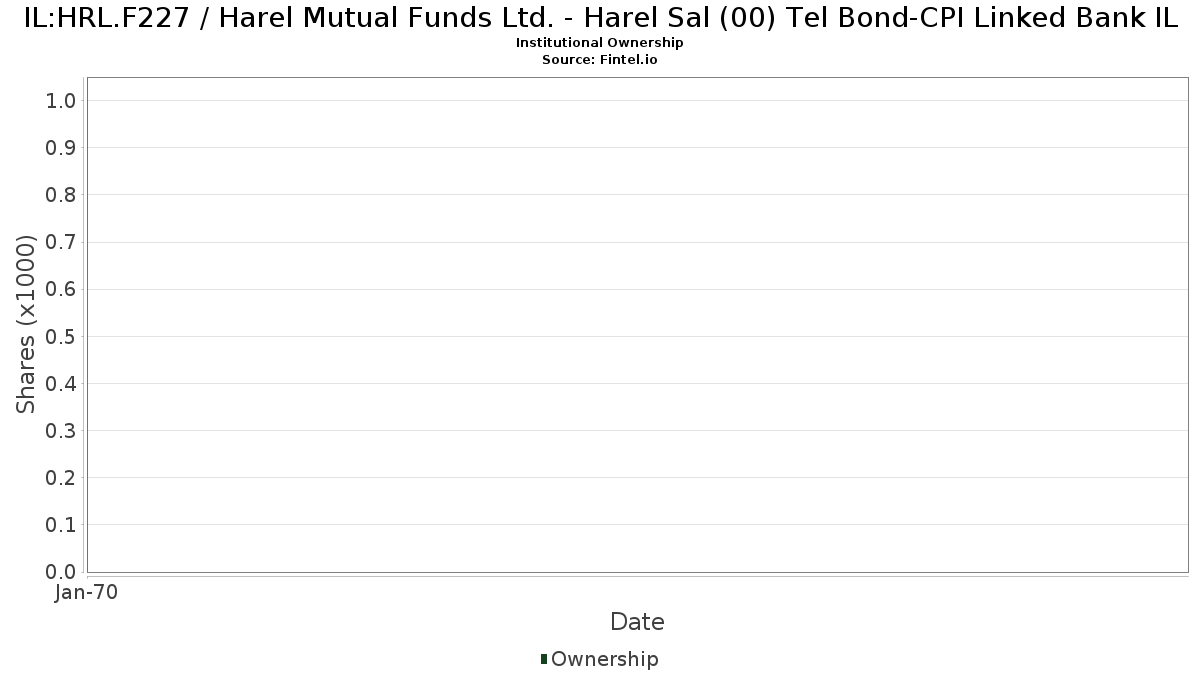
Task: Click the green Ownership legend swatch
Action: [x=544, y=659]
